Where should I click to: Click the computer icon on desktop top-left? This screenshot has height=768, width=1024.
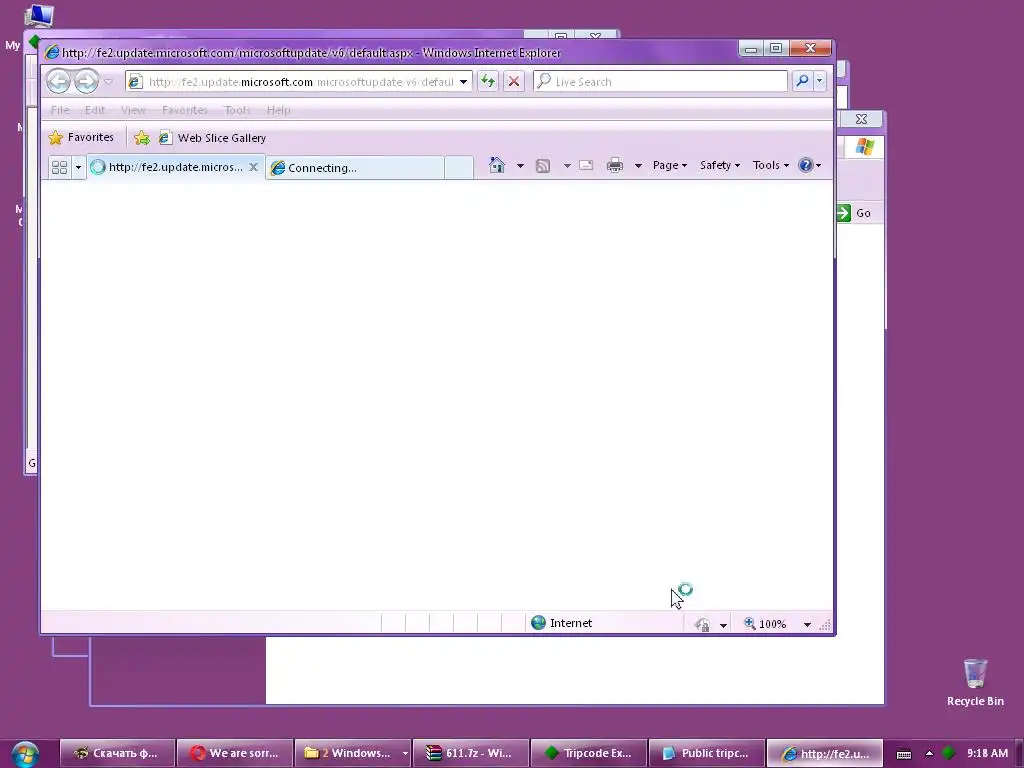[39, 15]
